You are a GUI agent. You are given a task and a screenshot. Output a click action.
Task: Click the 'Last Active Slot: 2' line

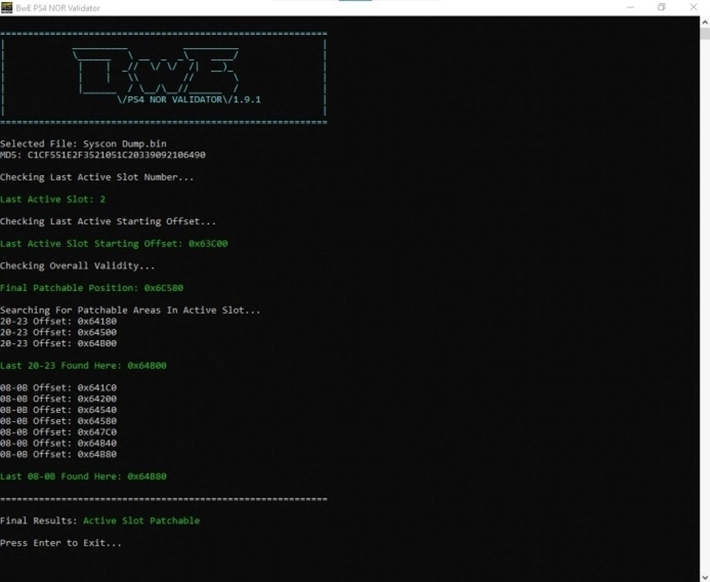coord(53,199)
